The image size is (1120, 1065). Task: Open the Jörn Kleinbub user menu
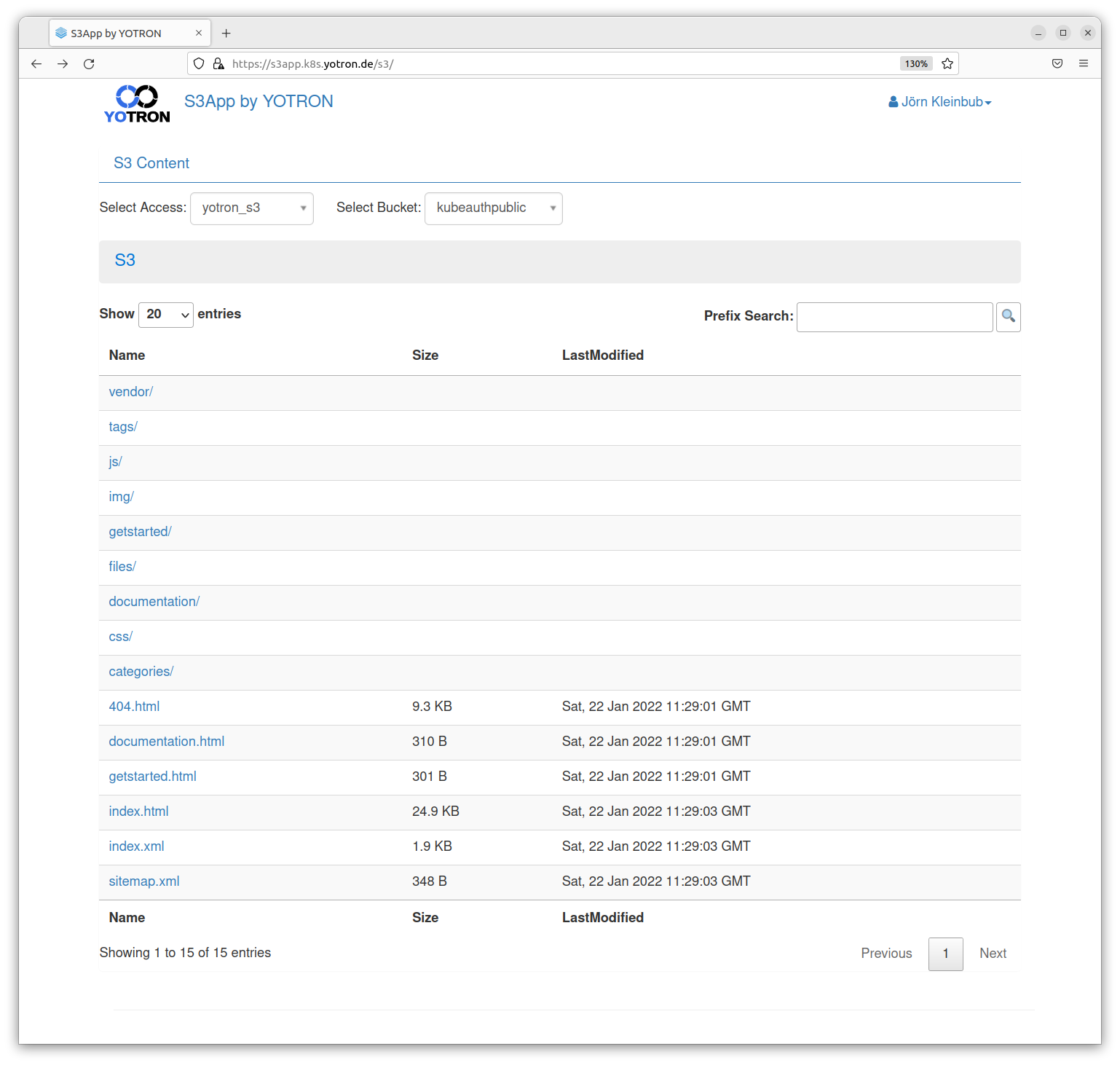[939, 102]
